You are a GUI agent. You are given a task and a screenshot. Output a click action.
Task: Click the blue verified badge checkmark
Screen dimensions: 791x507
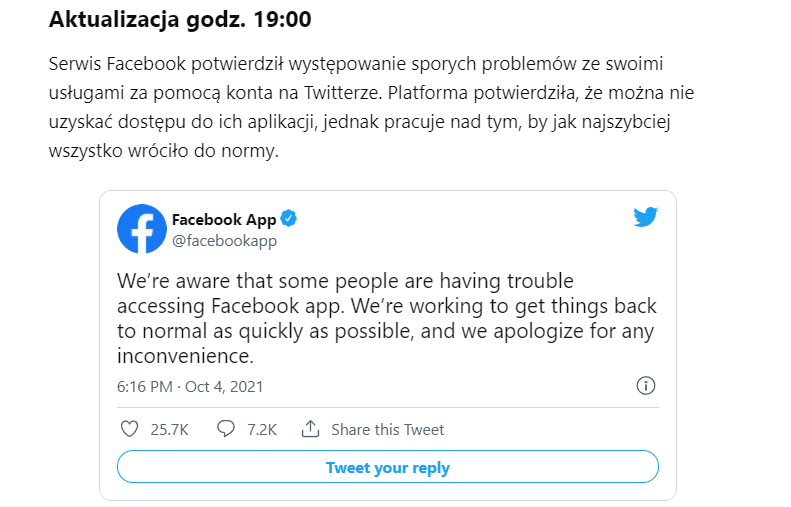[289, 219]
